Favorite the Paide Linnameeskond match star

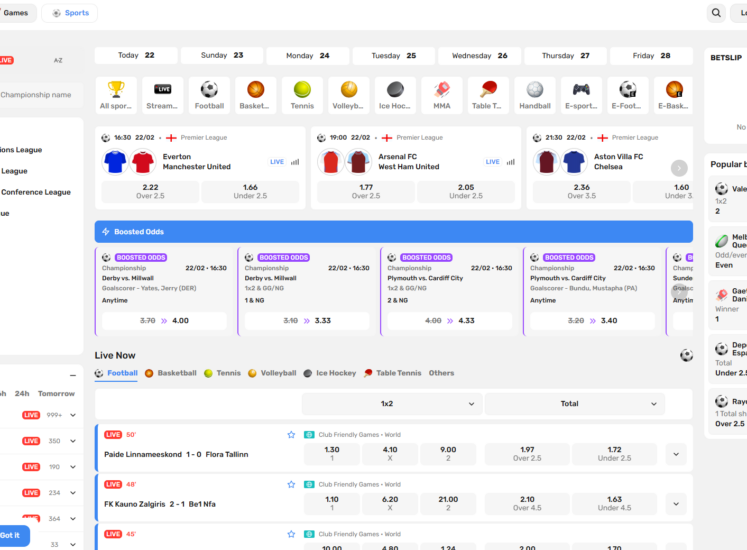pos(291,435)
